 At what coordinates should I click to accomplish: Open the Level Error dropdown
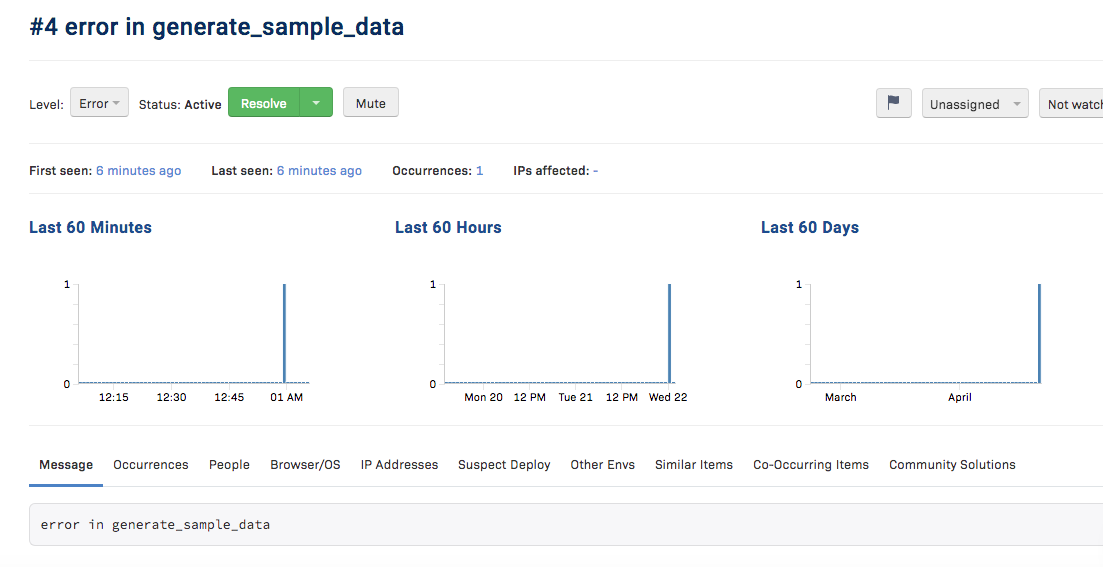coord(99,103)
